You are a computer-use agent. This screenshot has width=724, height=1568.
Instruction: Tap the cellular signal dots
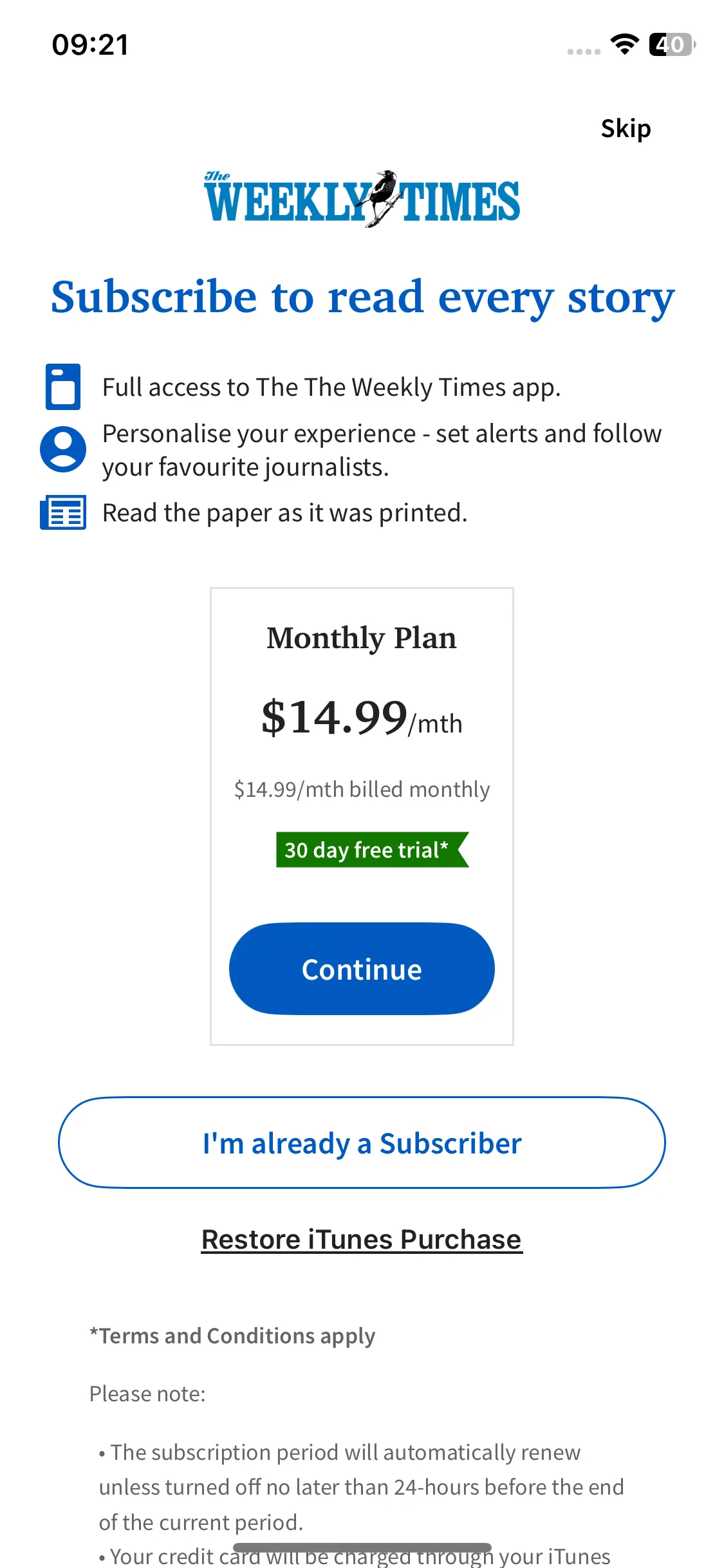pyautogui.click(x=584, y=51)
